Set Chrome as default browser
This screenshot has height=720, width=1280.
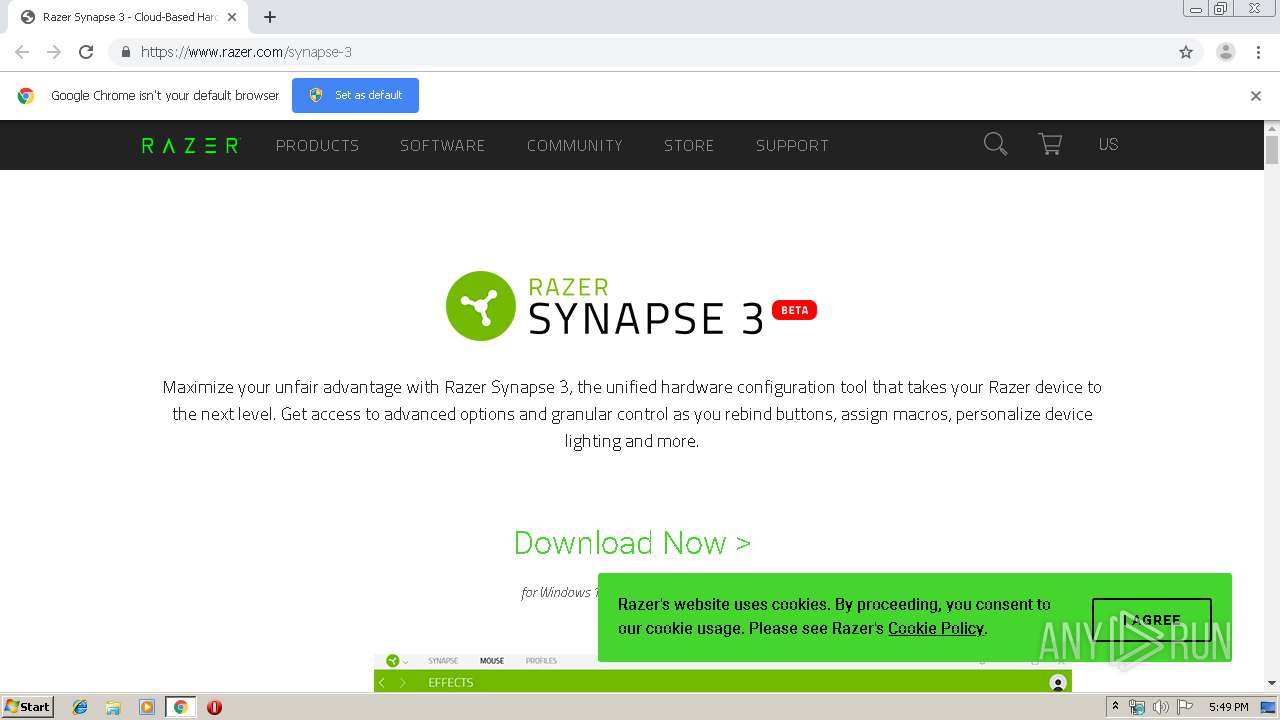tap(355, 95)
